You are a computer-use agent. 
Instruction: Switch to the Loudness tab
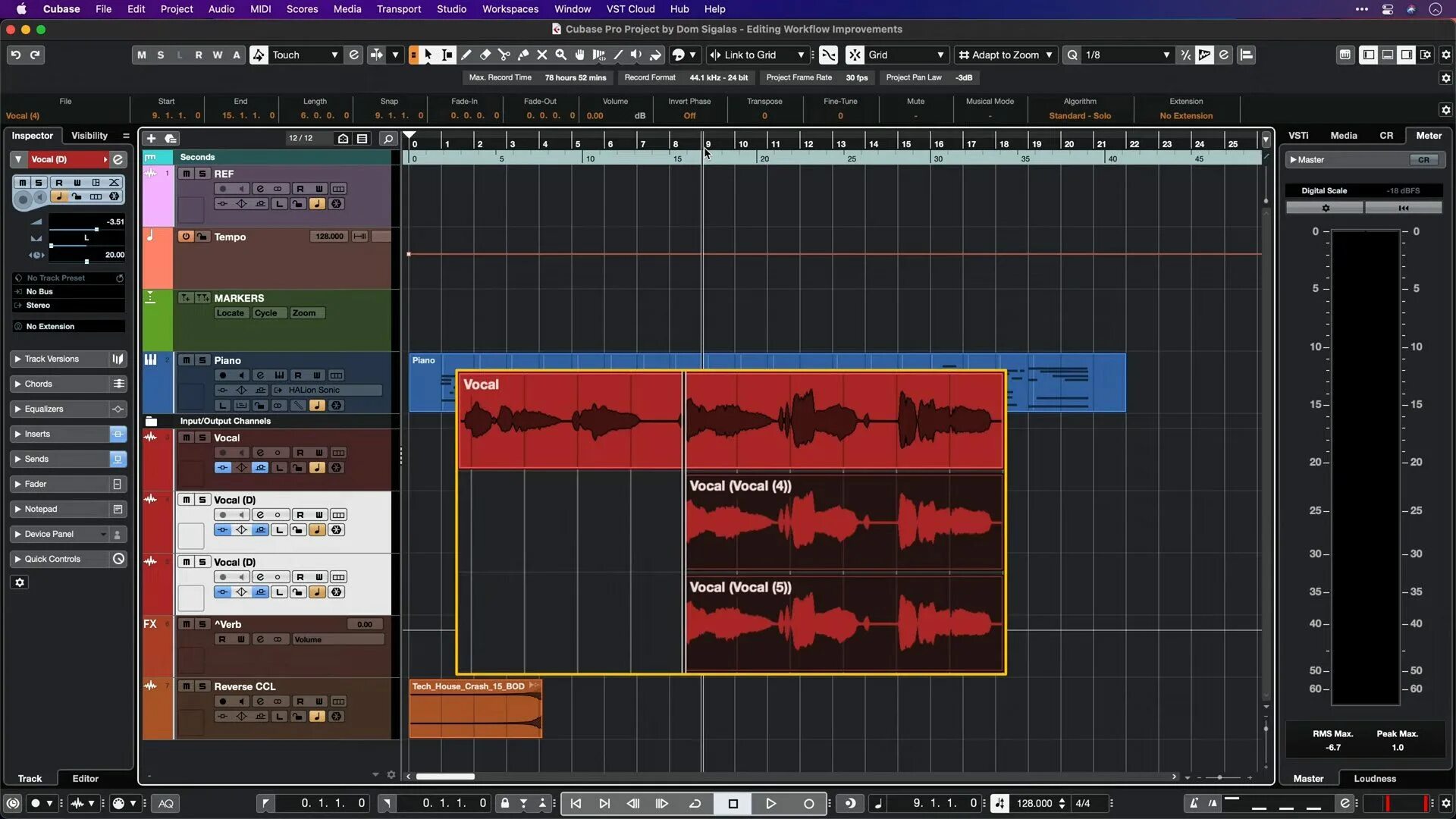coord(1374,778)
